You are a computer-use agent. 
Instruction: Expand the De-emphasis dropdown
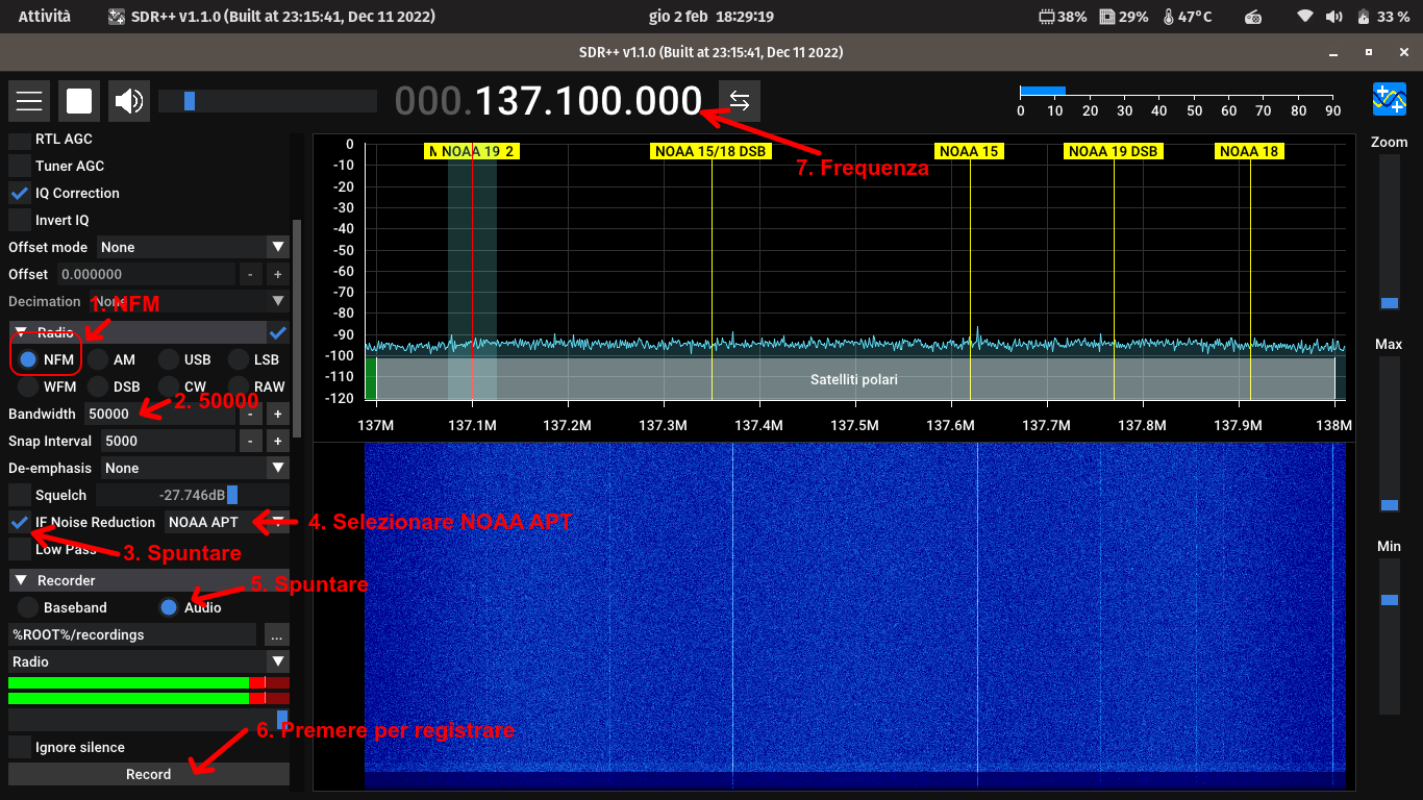click(x=193, y=468)
